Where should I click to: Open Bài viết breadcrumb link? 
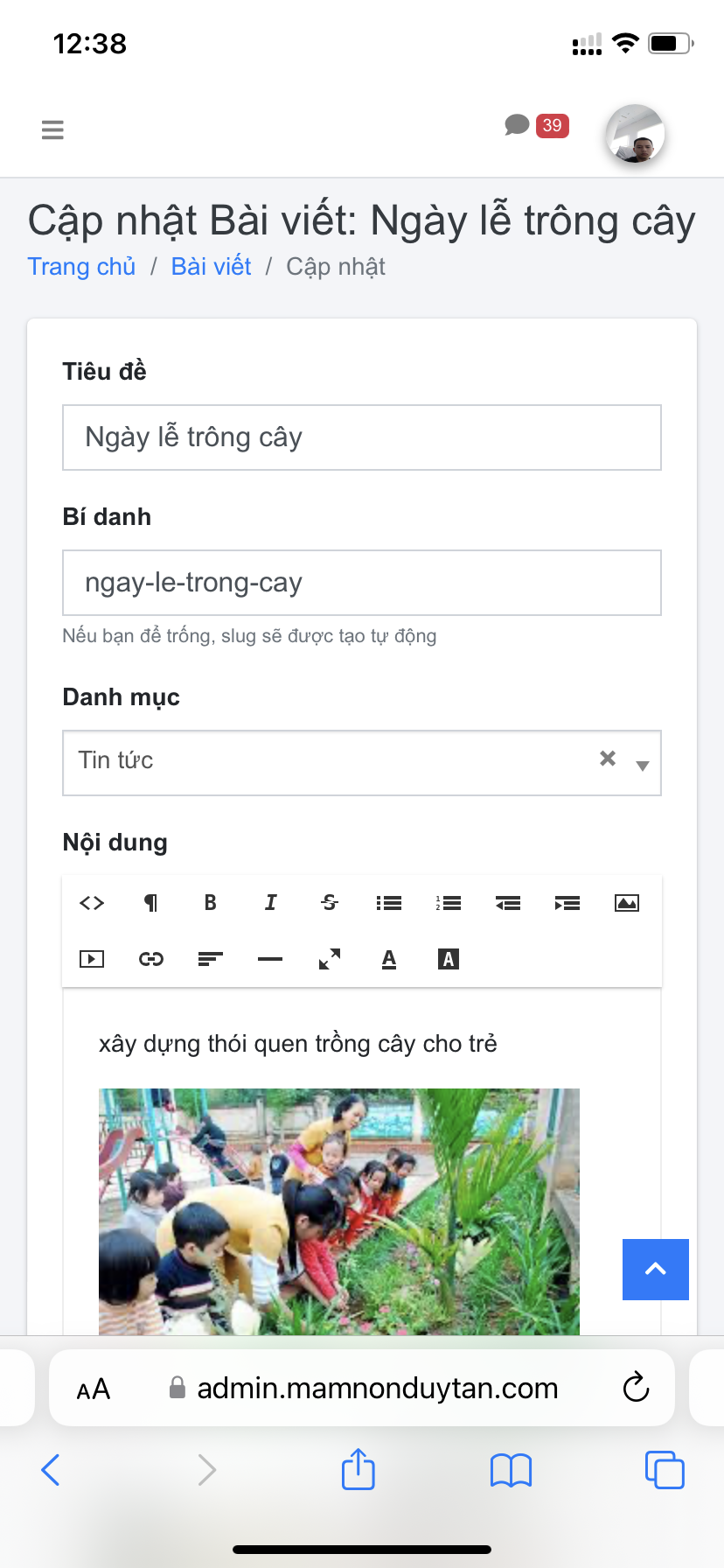211,267
